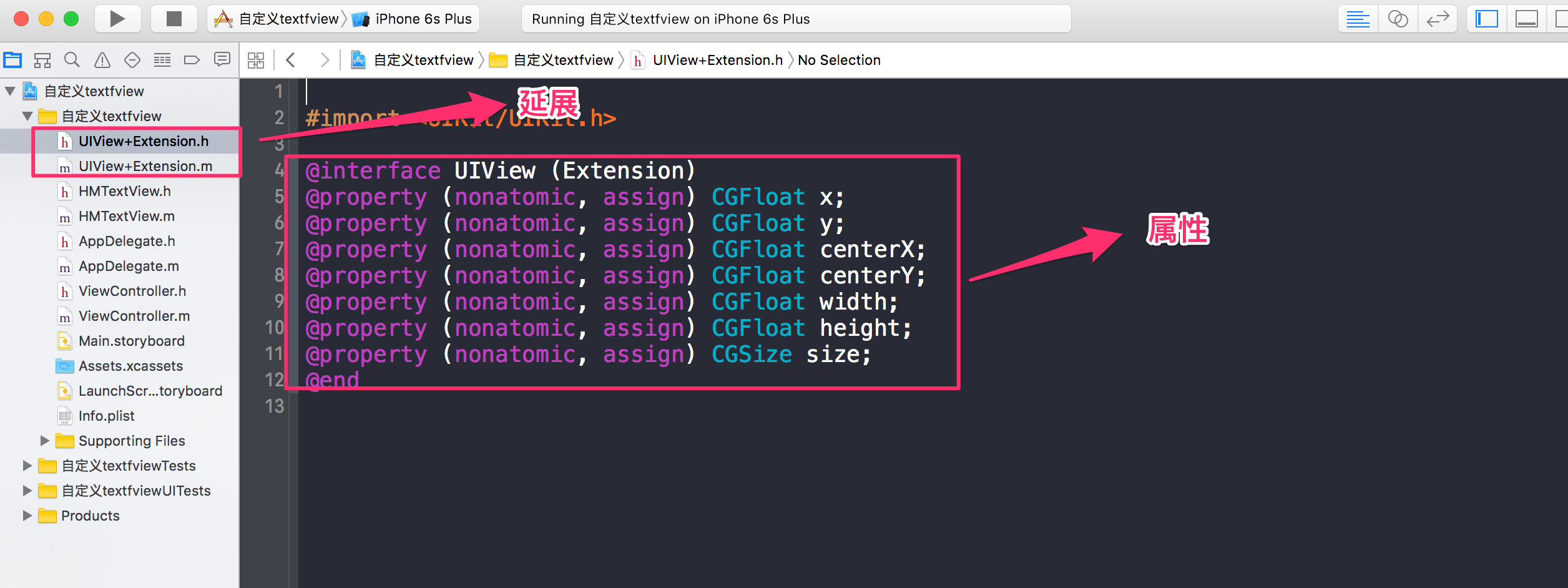Open the related items grid menu

tap(256, 60)
